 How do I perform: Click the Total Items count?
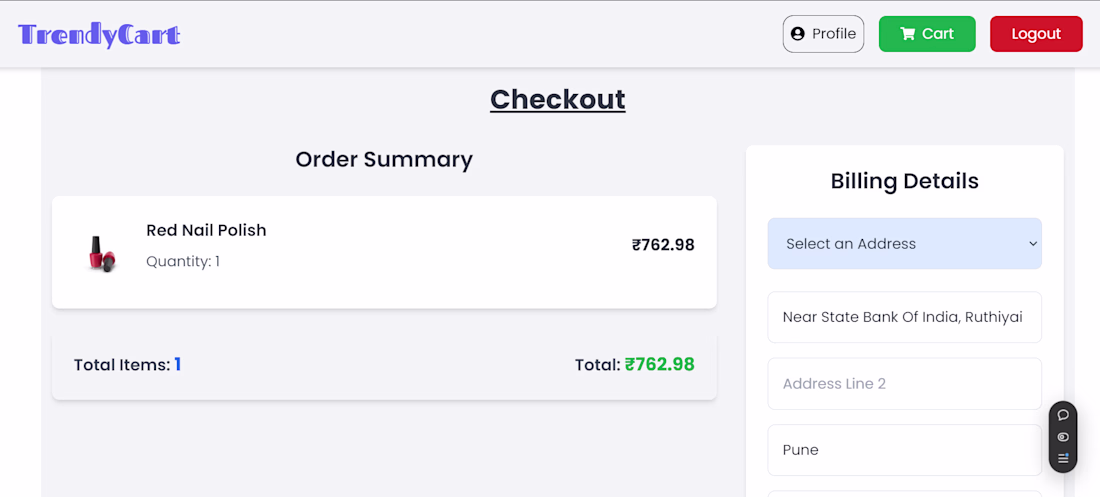(x=178, y=365)
